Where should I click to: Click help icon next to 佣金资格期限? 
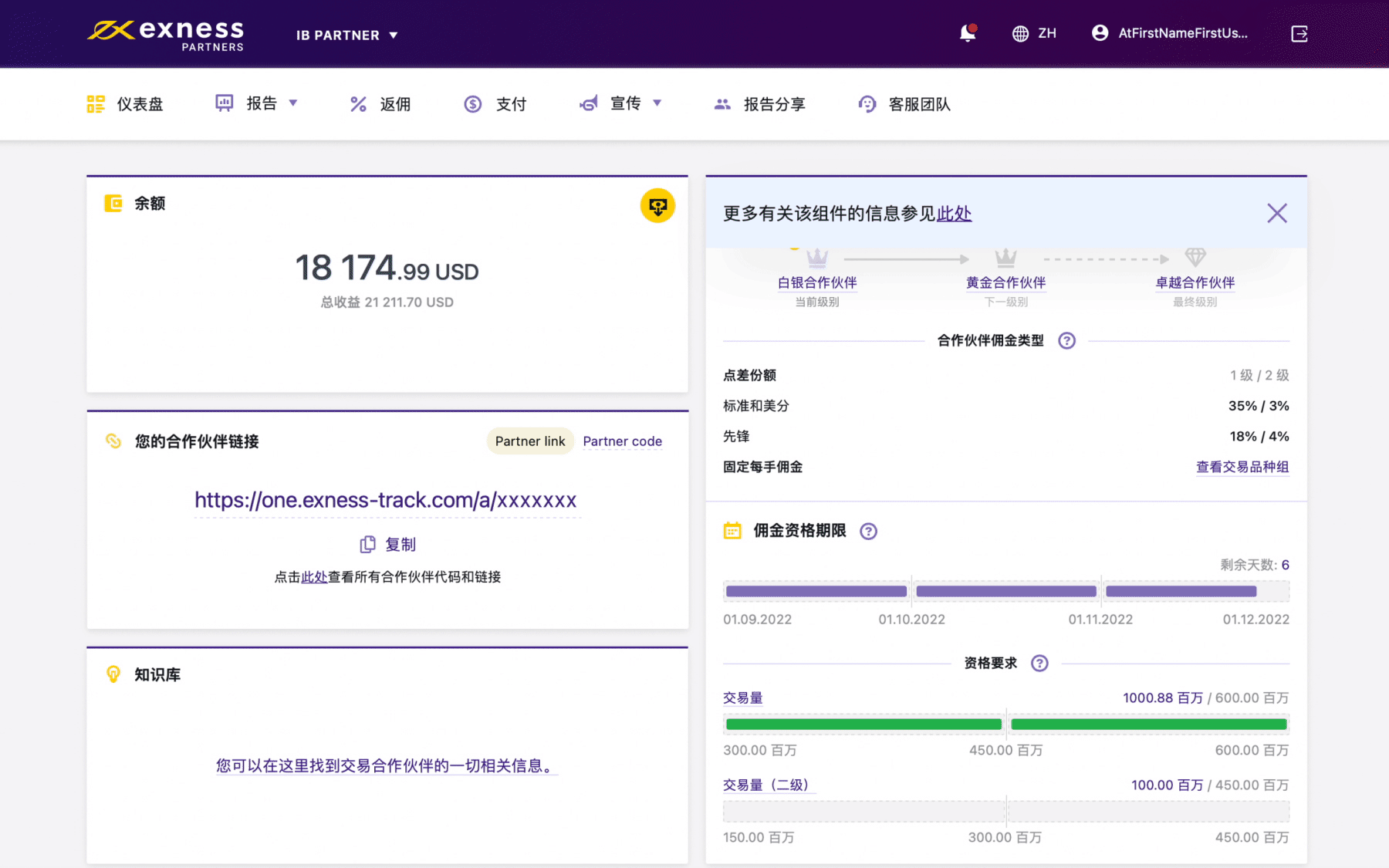coord(868,531)
